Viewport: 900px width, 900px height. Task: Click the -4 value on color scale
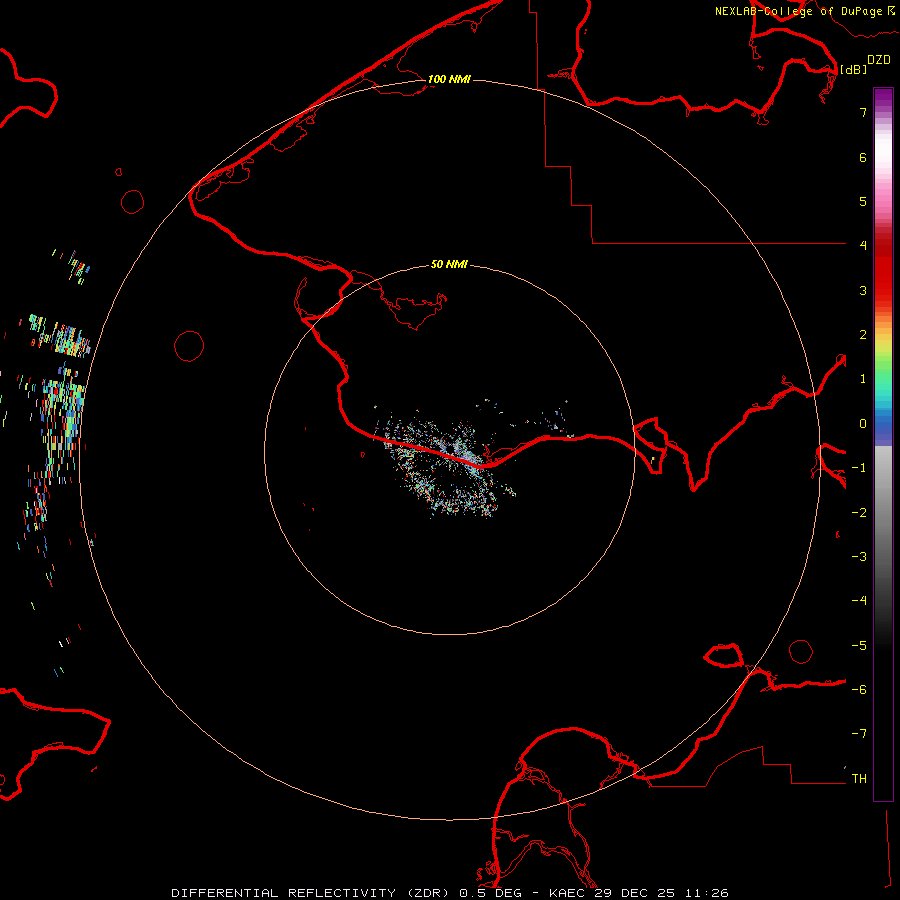click(859, 601)
